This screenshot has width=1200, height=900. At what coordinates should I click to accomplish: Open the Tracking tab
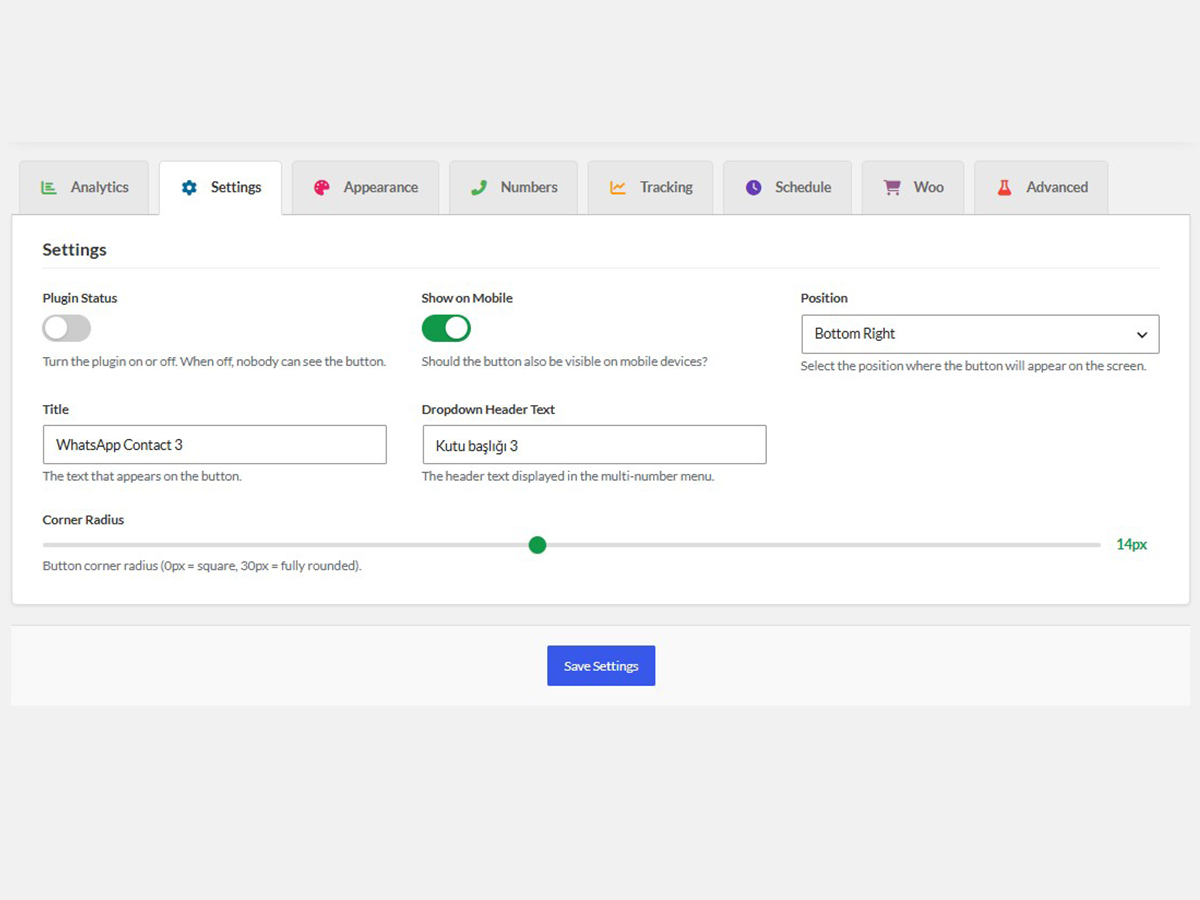650,187
